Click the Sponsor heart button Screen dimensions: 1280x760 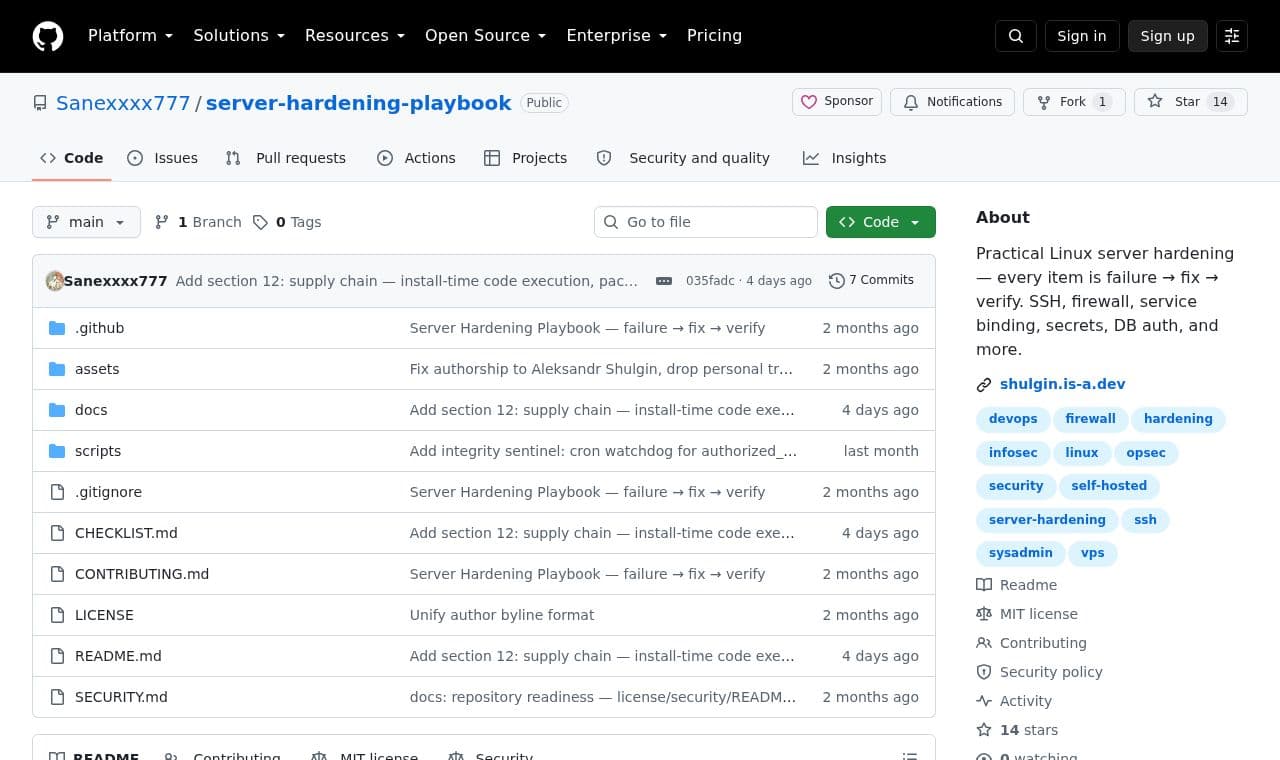tap(837, 102)
